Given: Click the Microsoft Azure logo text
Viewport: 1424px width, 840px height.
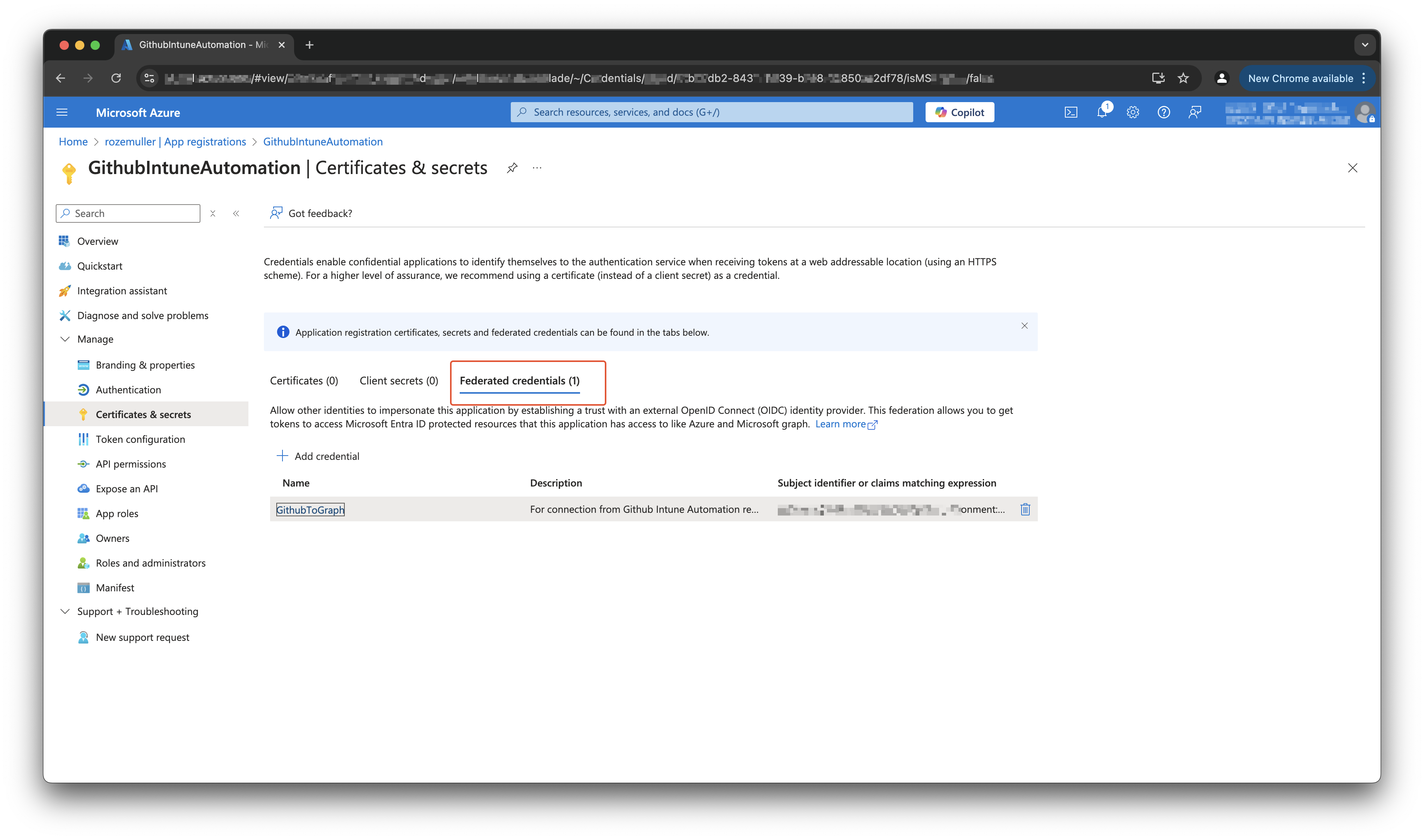Looking at the screenshot, I should [138, 113].
